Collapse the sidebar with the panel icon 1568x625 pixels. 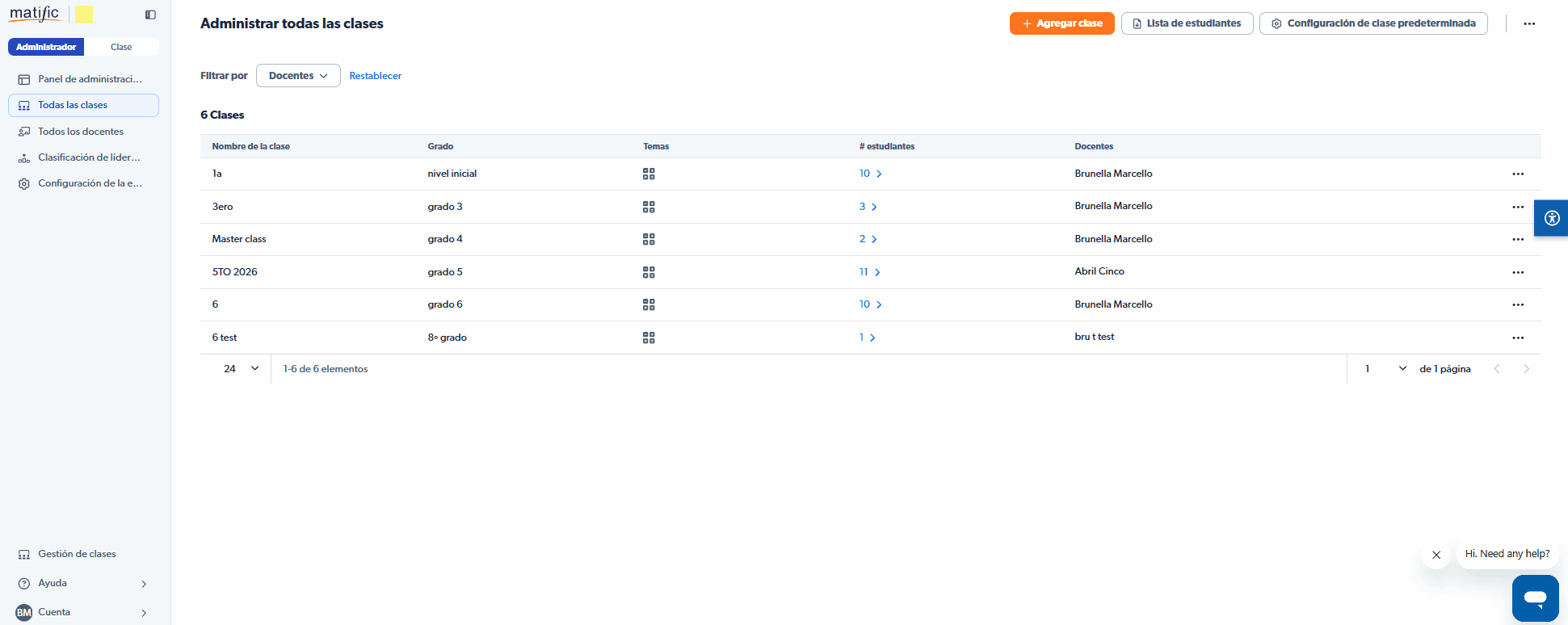pyautogui.click(x=150, y=15)
